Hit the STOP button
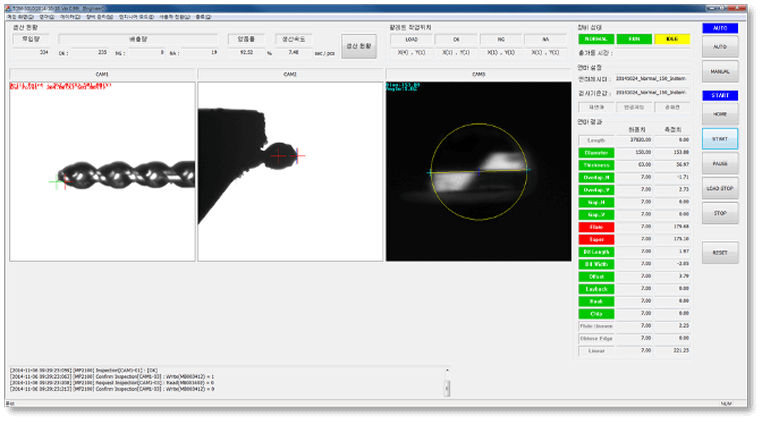The width and height of the screenshot is (762, 422). (720, 213)
